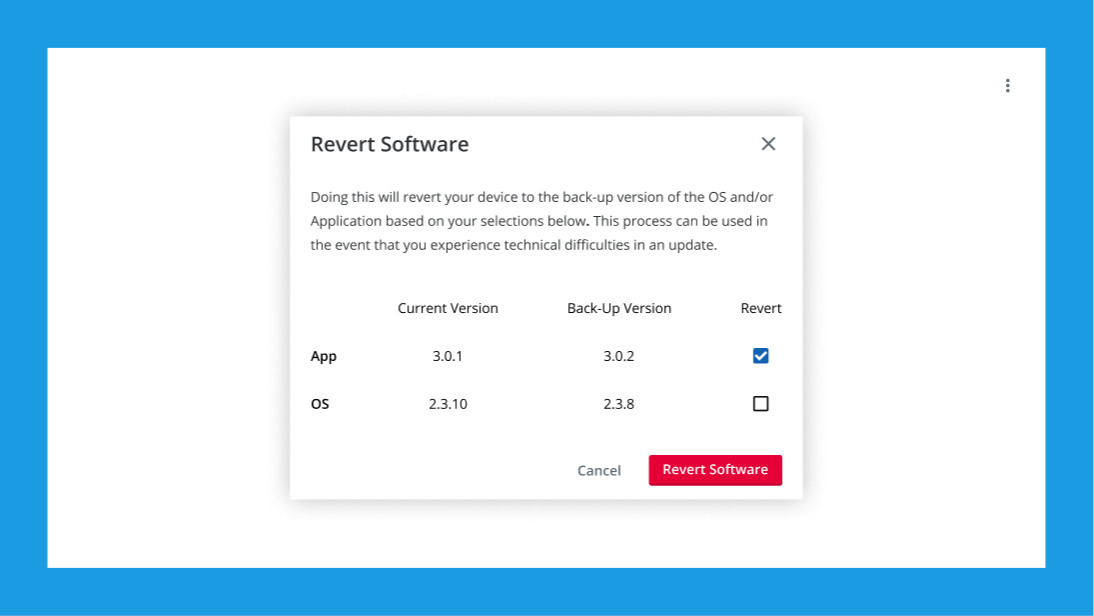1094x616 pixels.
Task: Select App current version 3.0.1
Action: pyautogui.click(x=447, y=356)
